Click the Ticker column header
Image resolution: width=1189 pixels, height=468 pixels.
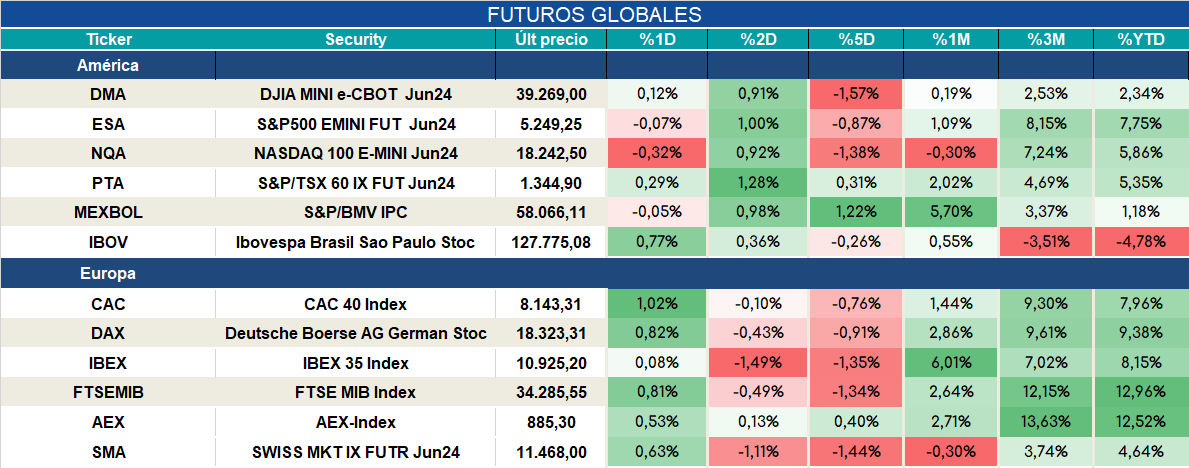[x=108, y=40]
